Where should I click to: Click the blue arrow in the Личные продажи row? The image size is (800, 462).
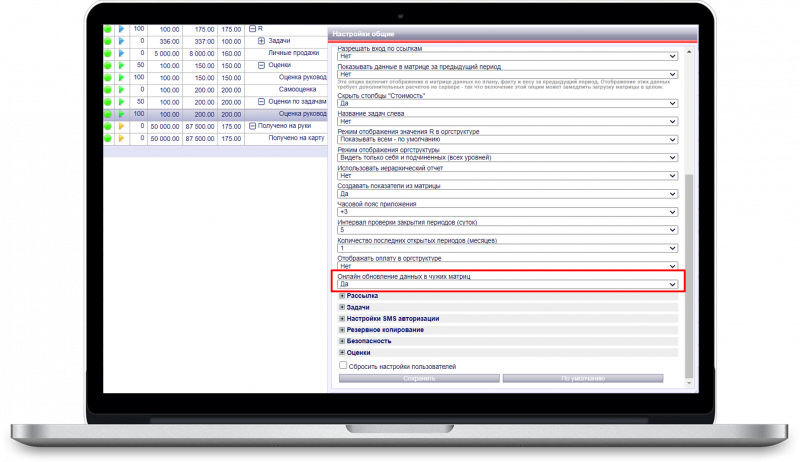pos(121,54)
